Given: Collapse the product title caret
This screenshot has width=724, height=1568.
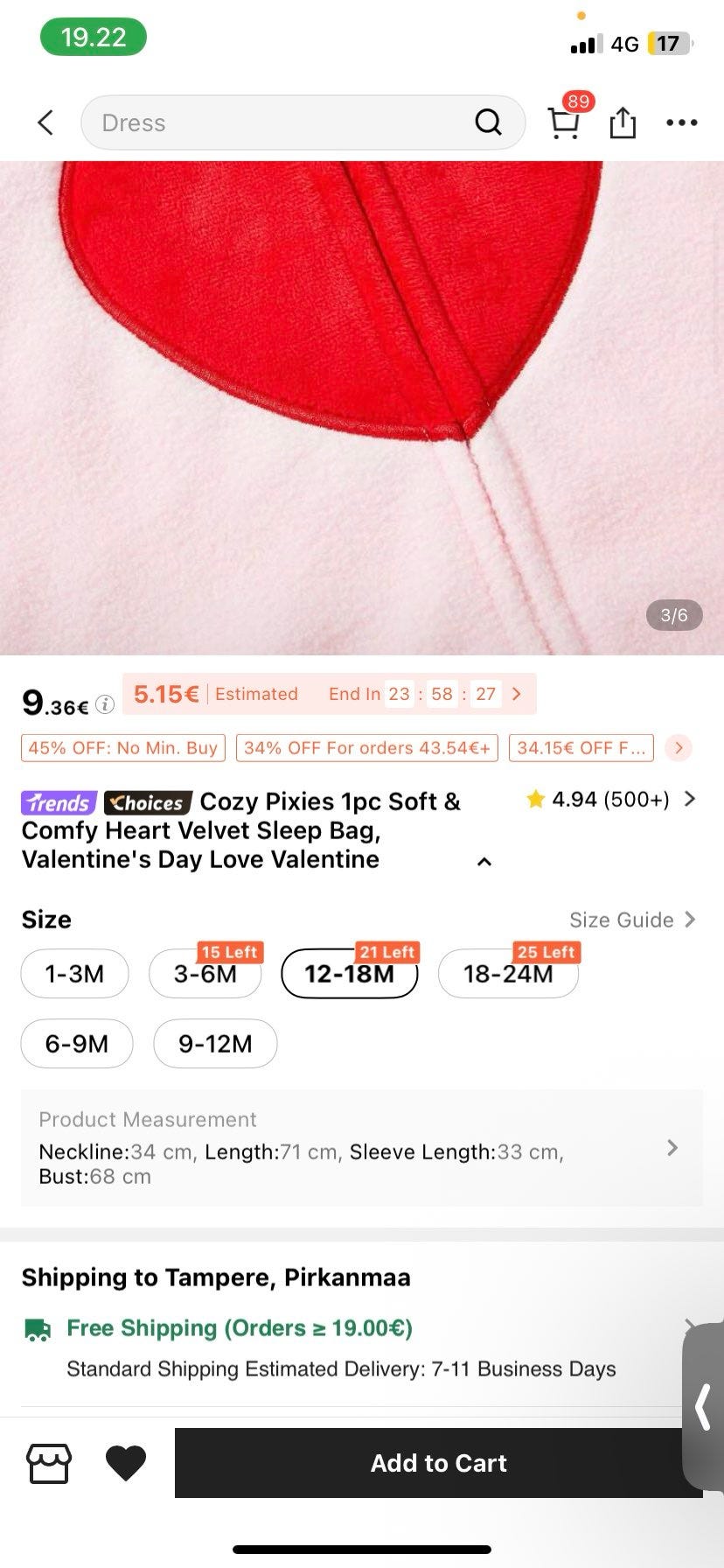Looking at the screenshot, I should tap(484, 862).
